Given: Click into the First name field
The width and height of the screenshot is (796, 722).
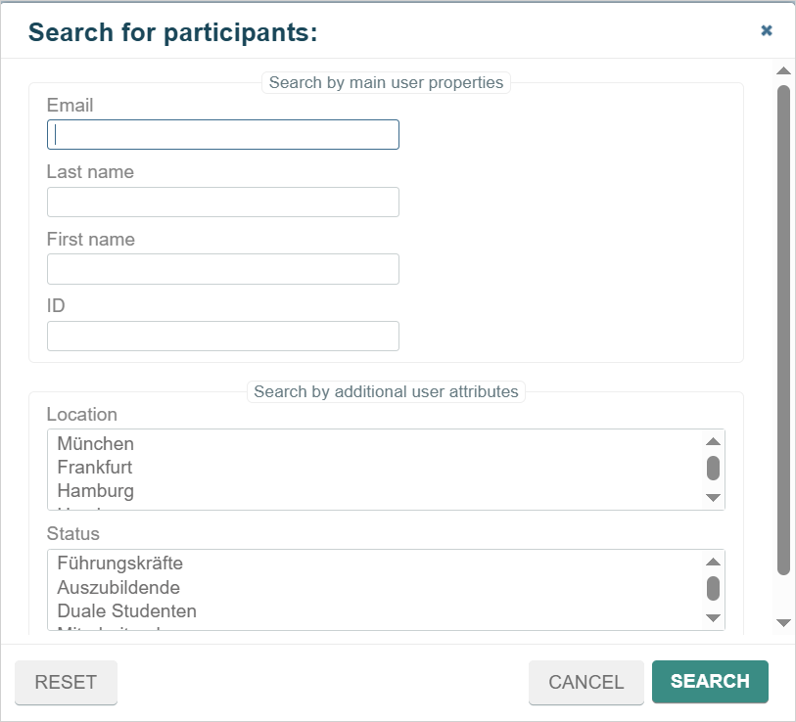Looking at the screenshot, I should point(223,269).
